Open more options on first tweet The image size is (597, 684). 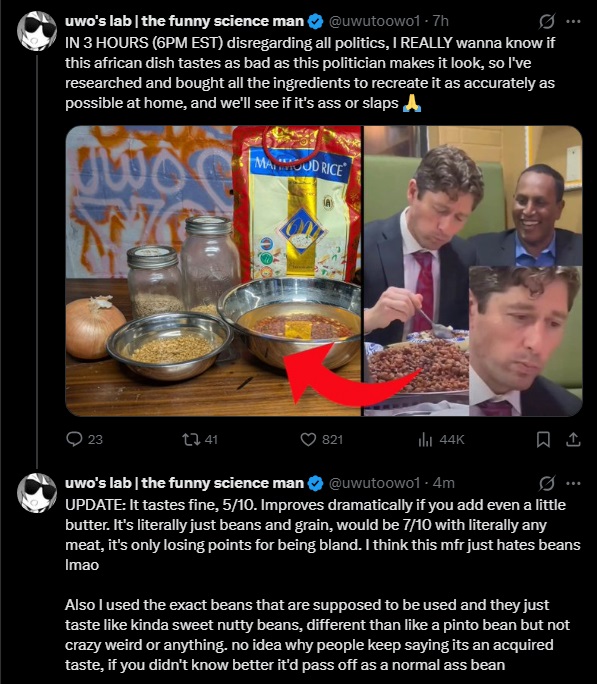pos(573,21)
